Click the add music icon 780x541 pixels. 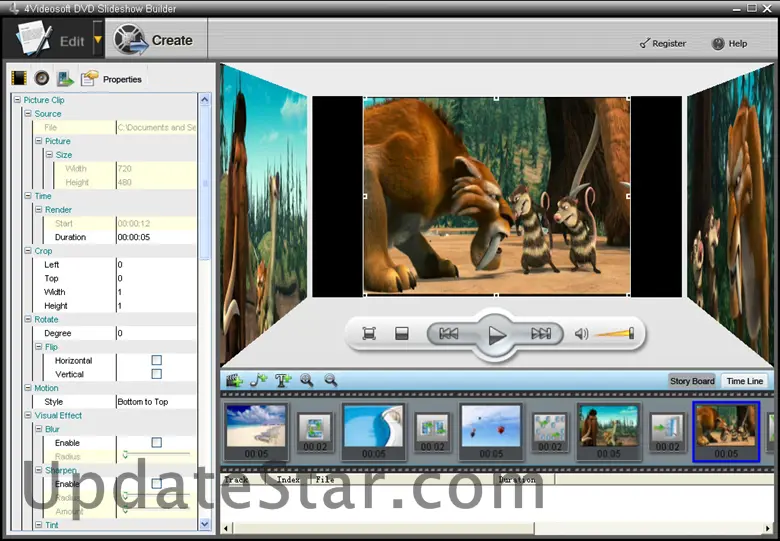click(x=259, y=381)
